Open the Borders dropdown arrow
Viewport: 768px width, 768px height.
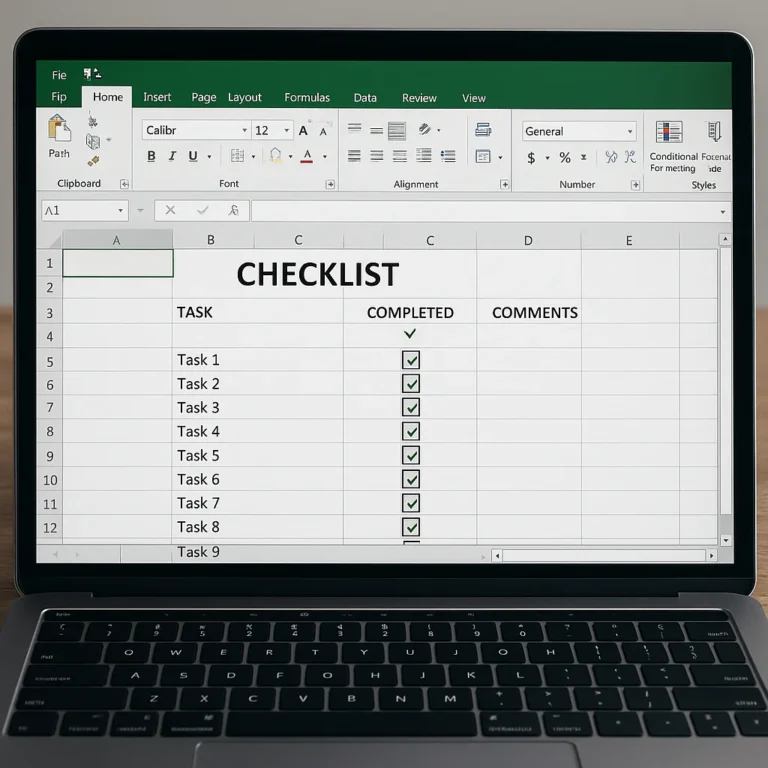point(253,157)
